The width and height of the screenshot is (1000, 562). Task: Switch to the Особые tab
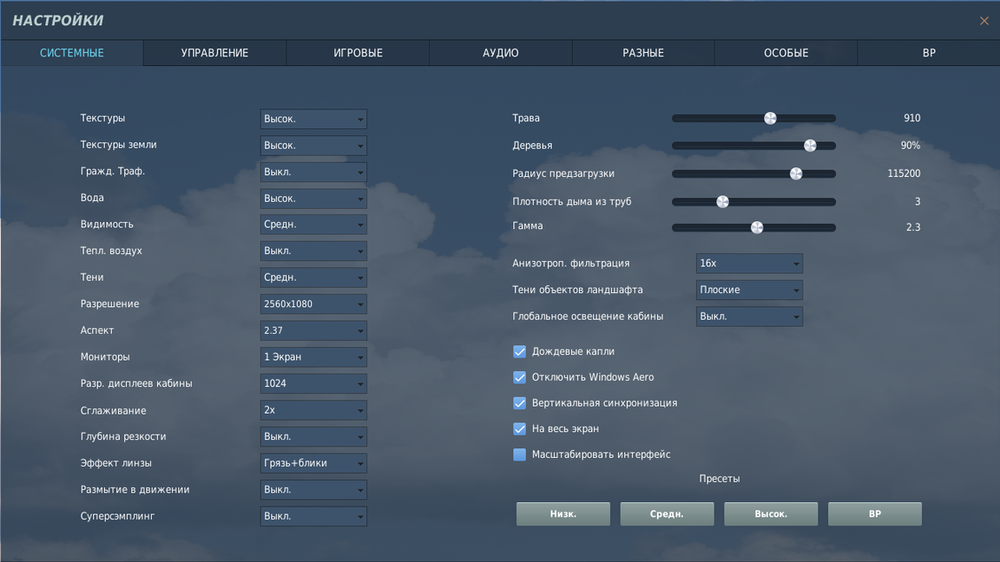pos(786,53)
